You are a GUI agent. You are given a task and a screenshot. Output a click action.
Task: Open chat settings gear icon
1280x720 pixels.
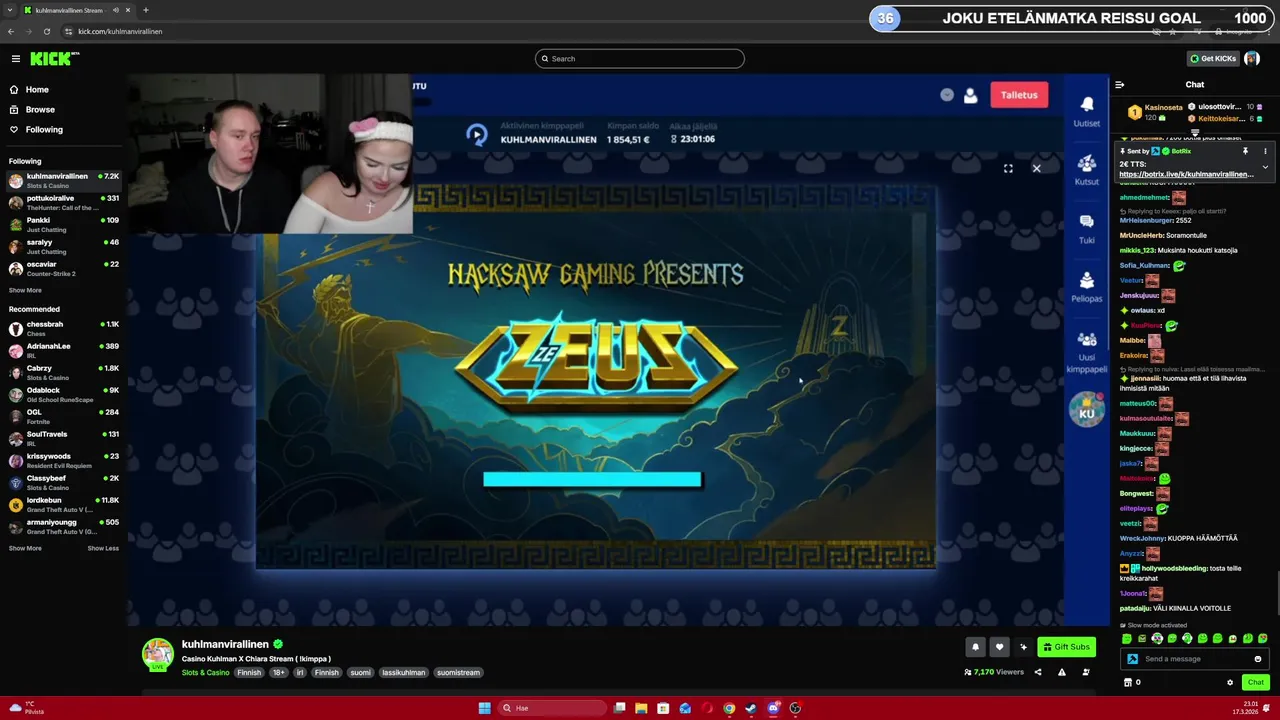click(1230, 682)
